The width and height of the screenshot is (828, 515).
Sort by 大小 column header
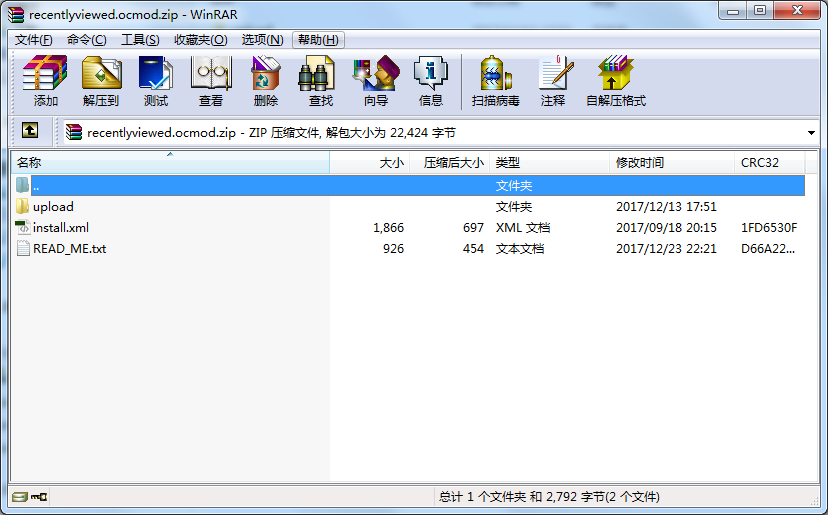pos(370,162)
